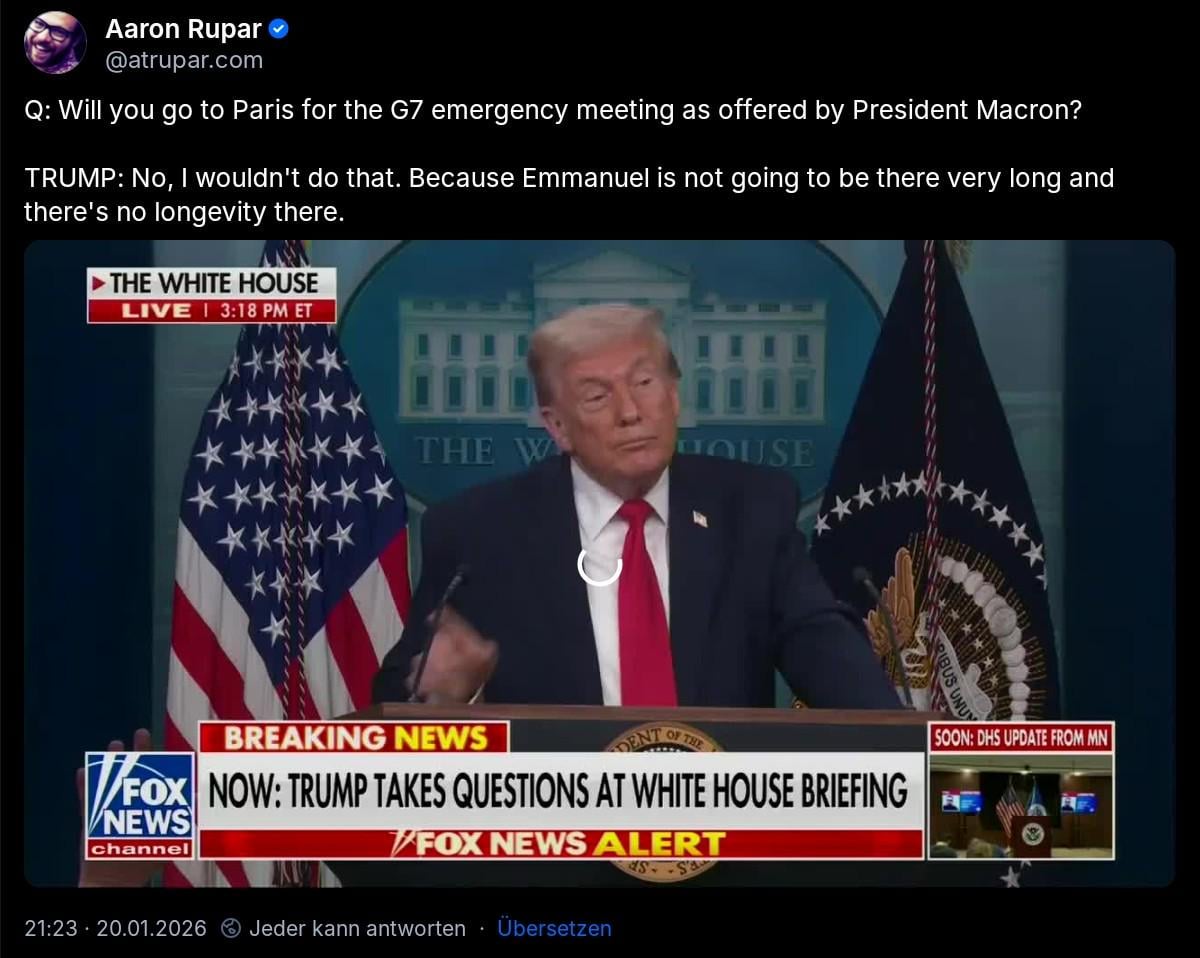Open Aaron Rupar's profile avatar
The width and height of the screenshot is (1200, 958).
[x=55, y=43]
